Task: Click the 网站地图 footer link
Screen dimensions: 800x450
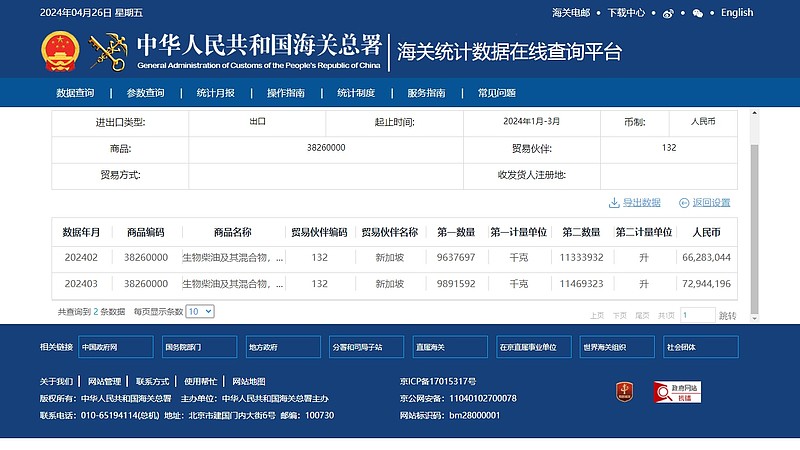Action: (249, 382)
